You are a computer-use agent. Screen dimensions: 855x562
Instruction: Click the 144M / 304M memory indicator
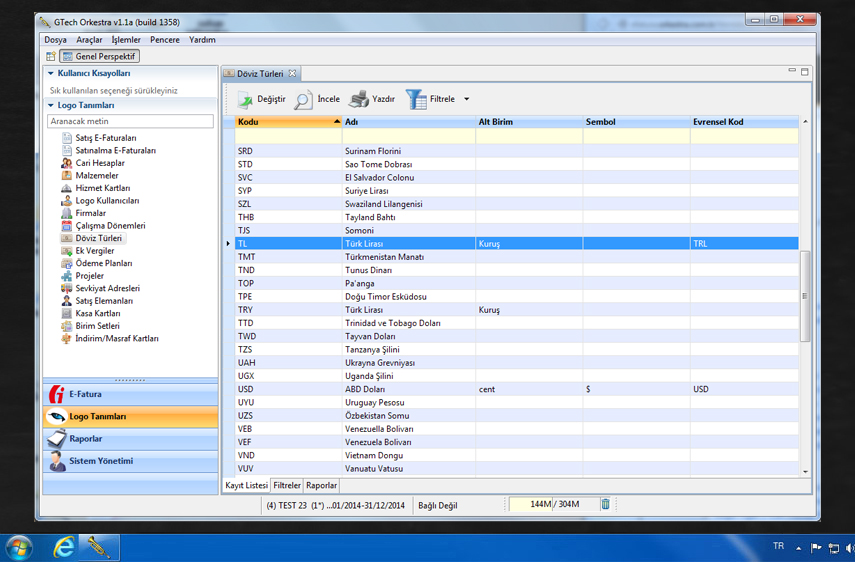point(555,504)
